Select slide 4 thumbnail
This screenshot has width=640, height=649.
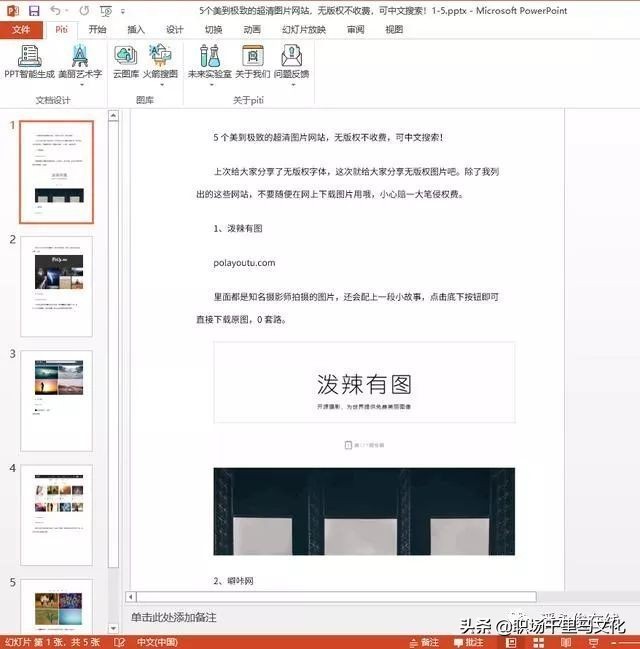point(57,515)
